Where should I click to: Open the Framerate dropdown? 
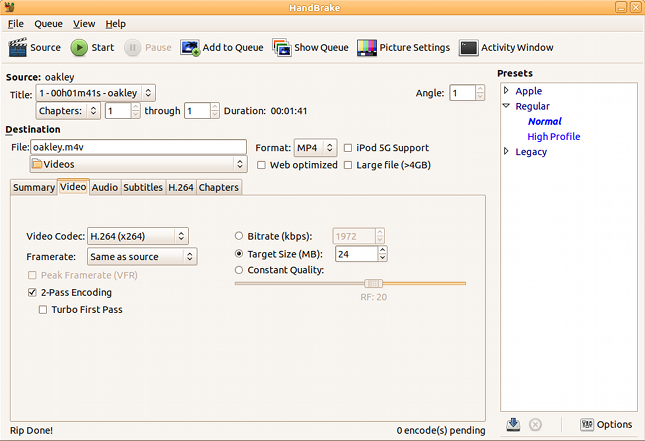click(x=142, y=257)
